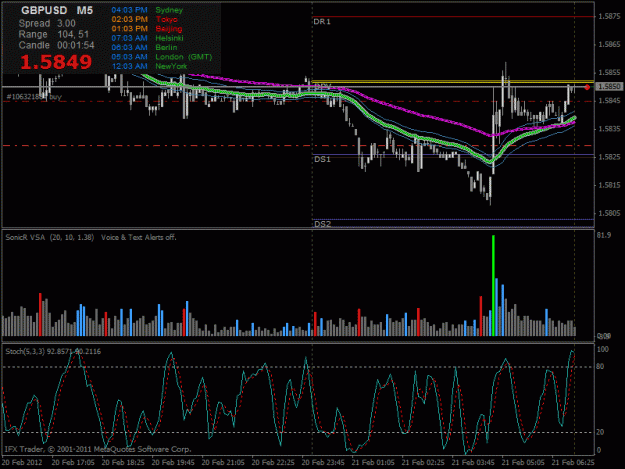Click the 21 Feb 05:05 time label
The width and height of the screenshot is (625, 469).
(x=523, y=463)
